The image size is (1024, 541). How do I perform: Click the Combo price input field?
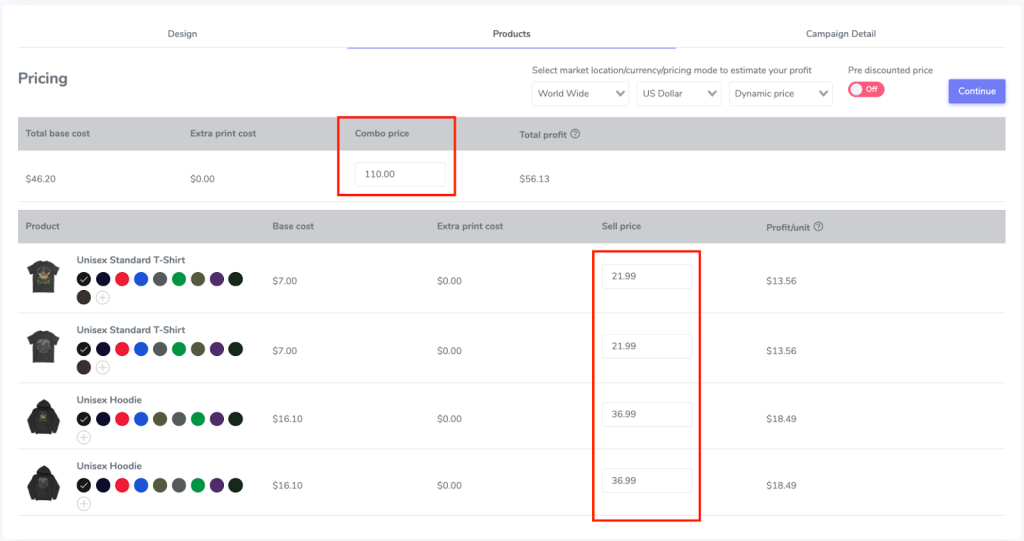[x=400, y=174]
